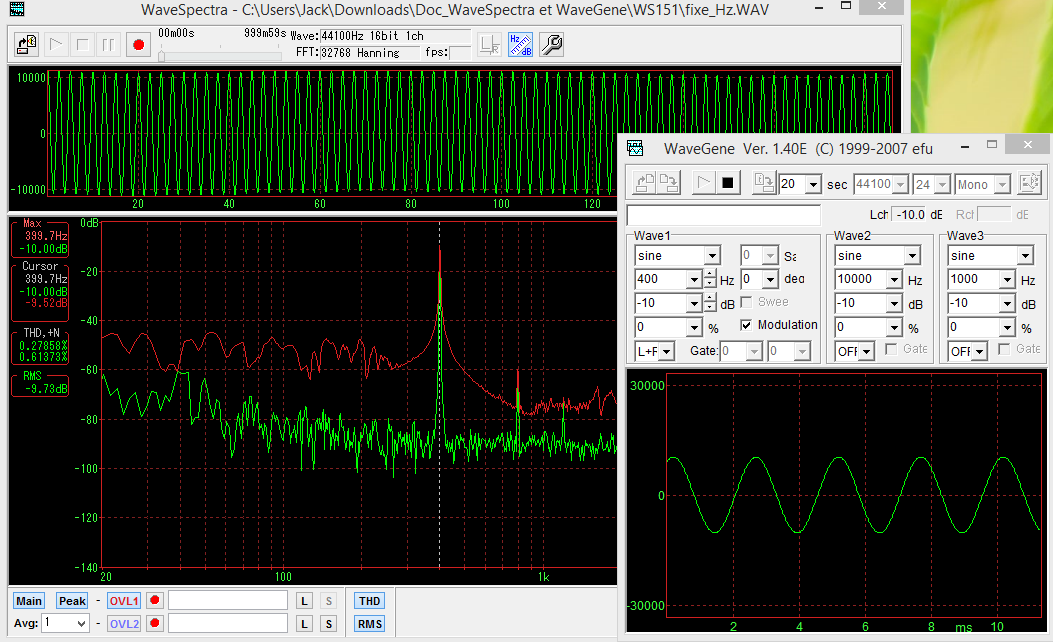Viewport: 1053px width, 642px height.
Task: Uncheck the Modulation checkbox in Wave1
Action: [x=746, y=325]
